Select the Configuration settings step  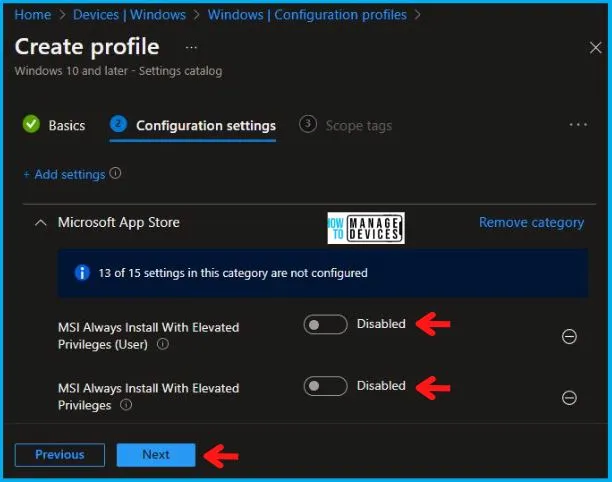(x=193, y=126)
